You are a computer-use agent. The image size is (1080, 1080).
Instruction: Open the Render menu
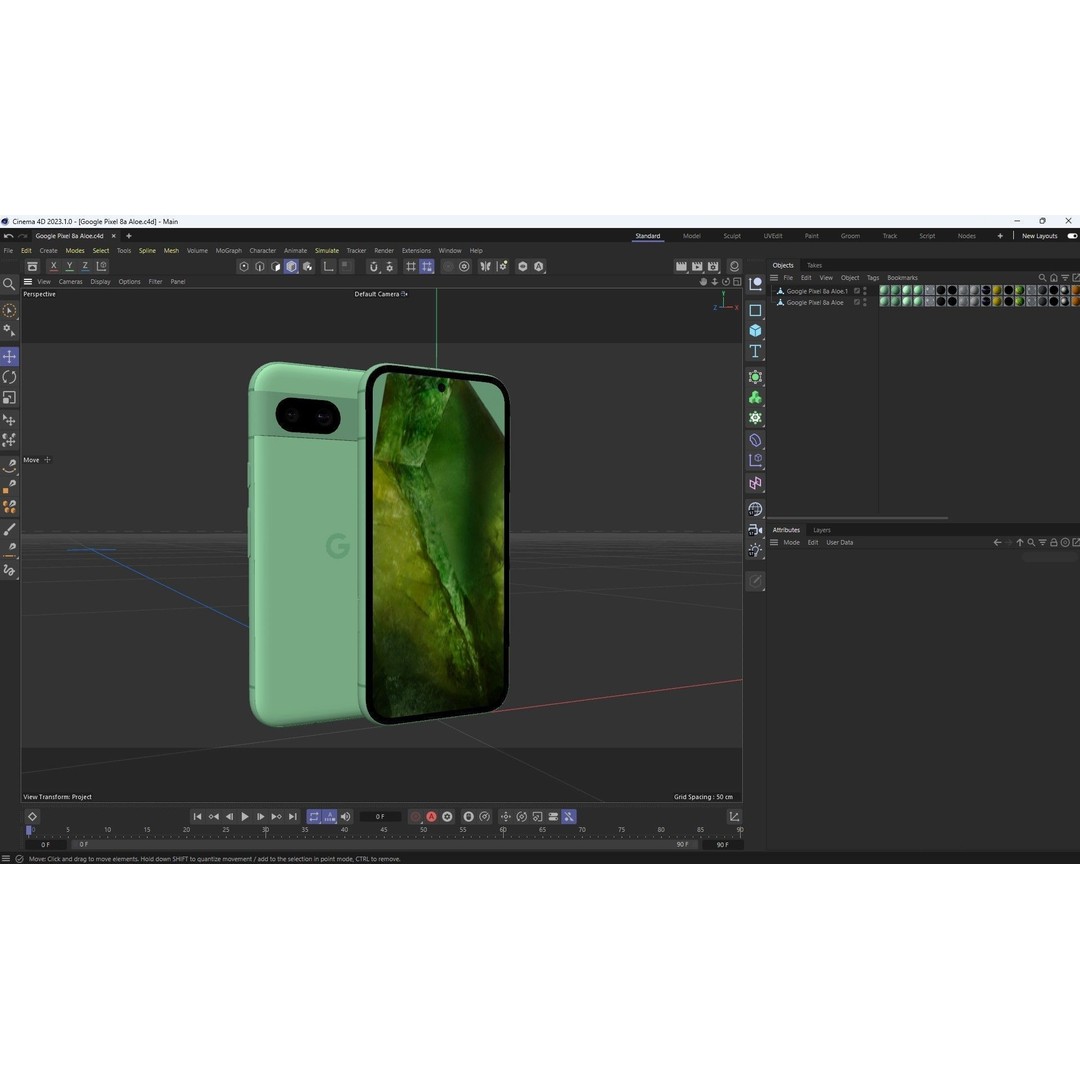click(x=384, y=251)
